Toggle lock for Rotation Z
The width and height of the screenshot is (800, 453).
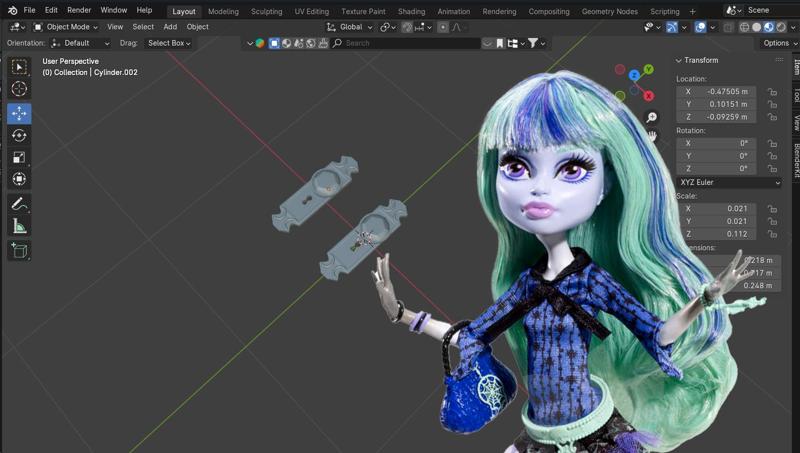[x=772, y=169]
